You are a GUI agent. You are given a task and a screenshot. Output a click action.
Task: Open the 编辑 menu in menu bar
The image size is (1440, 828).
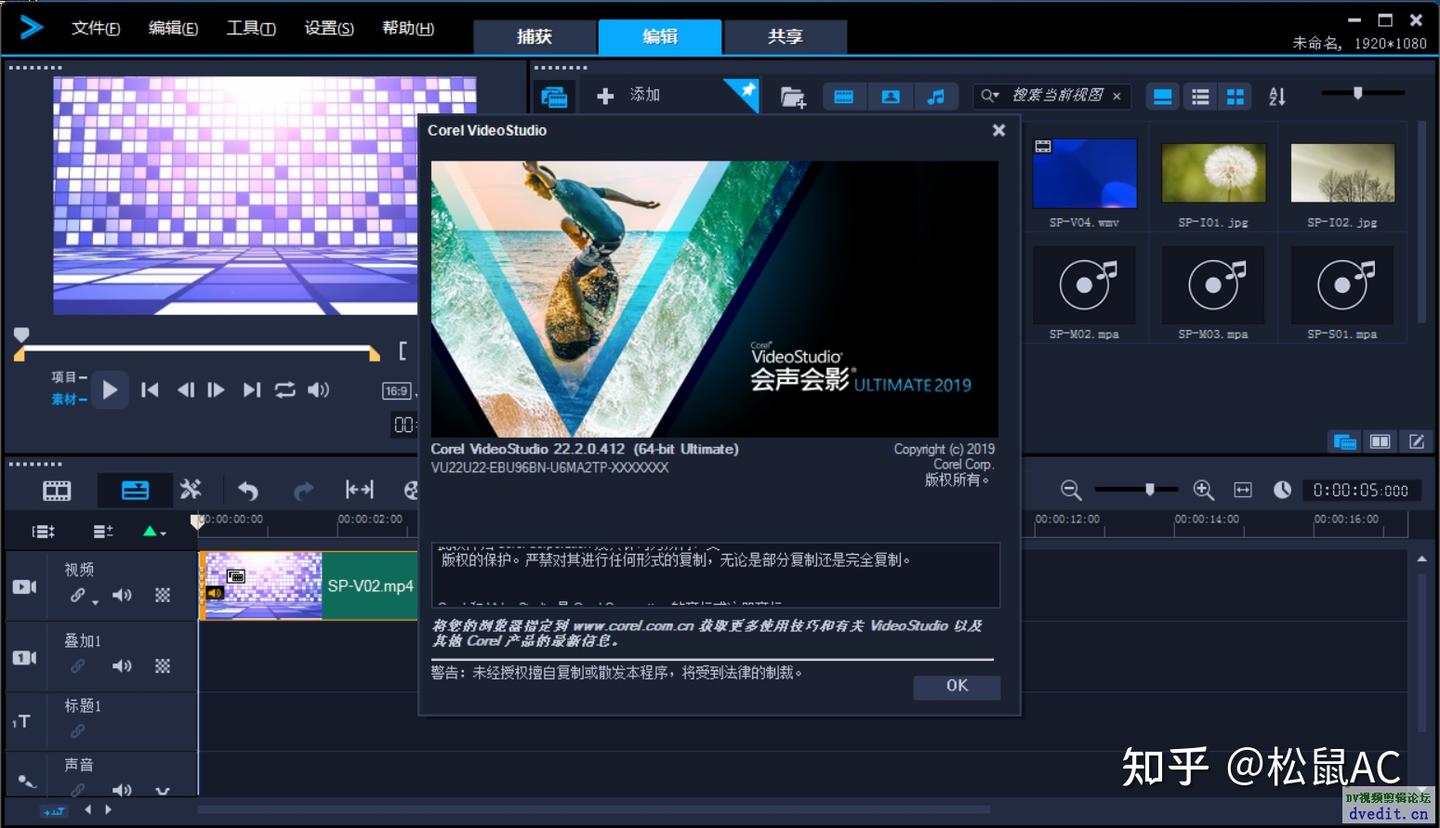[173, 28]
